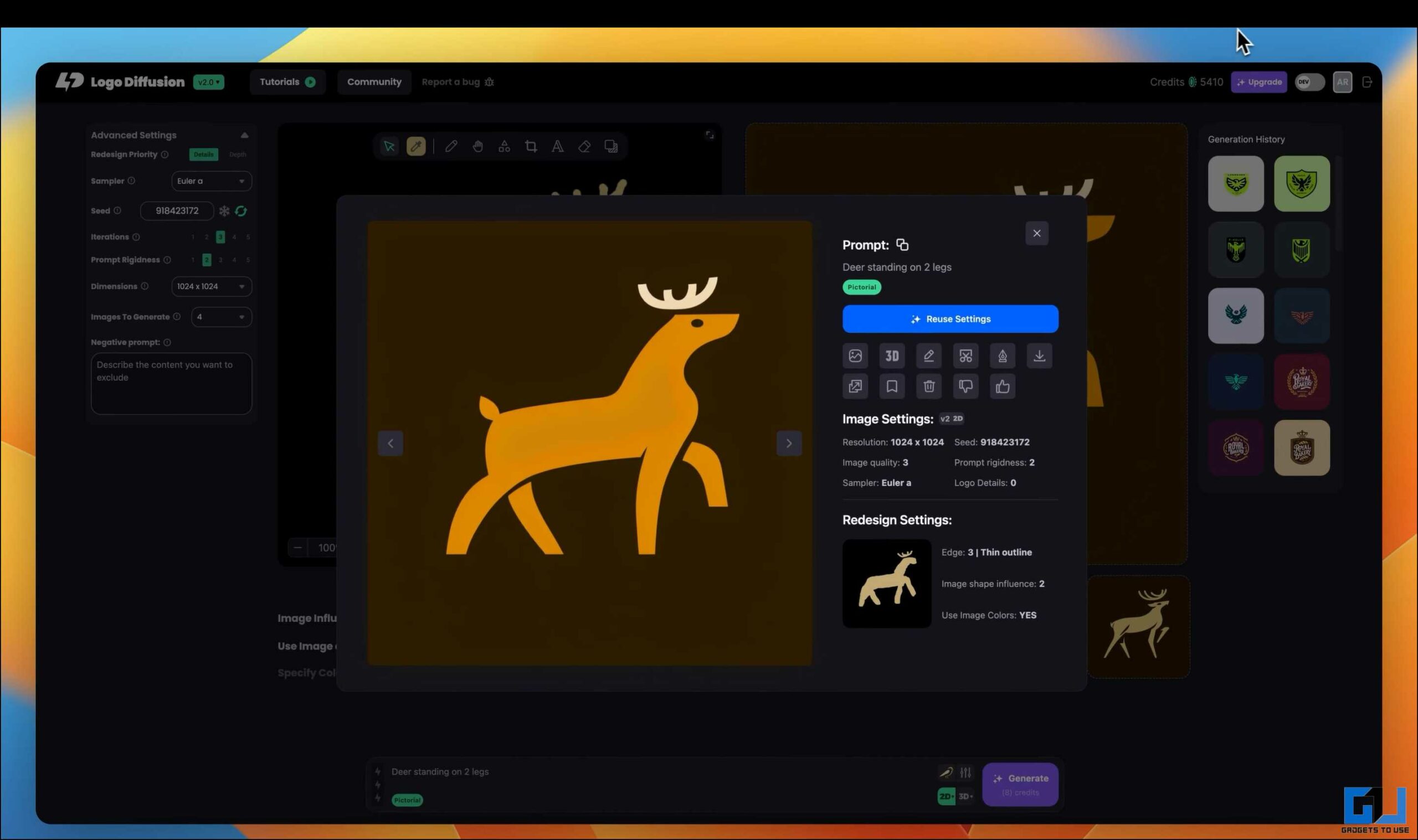This screenshot has width=1418, height=840.
Task: Set Prompt Rigidness to 3
Action: 220,260
